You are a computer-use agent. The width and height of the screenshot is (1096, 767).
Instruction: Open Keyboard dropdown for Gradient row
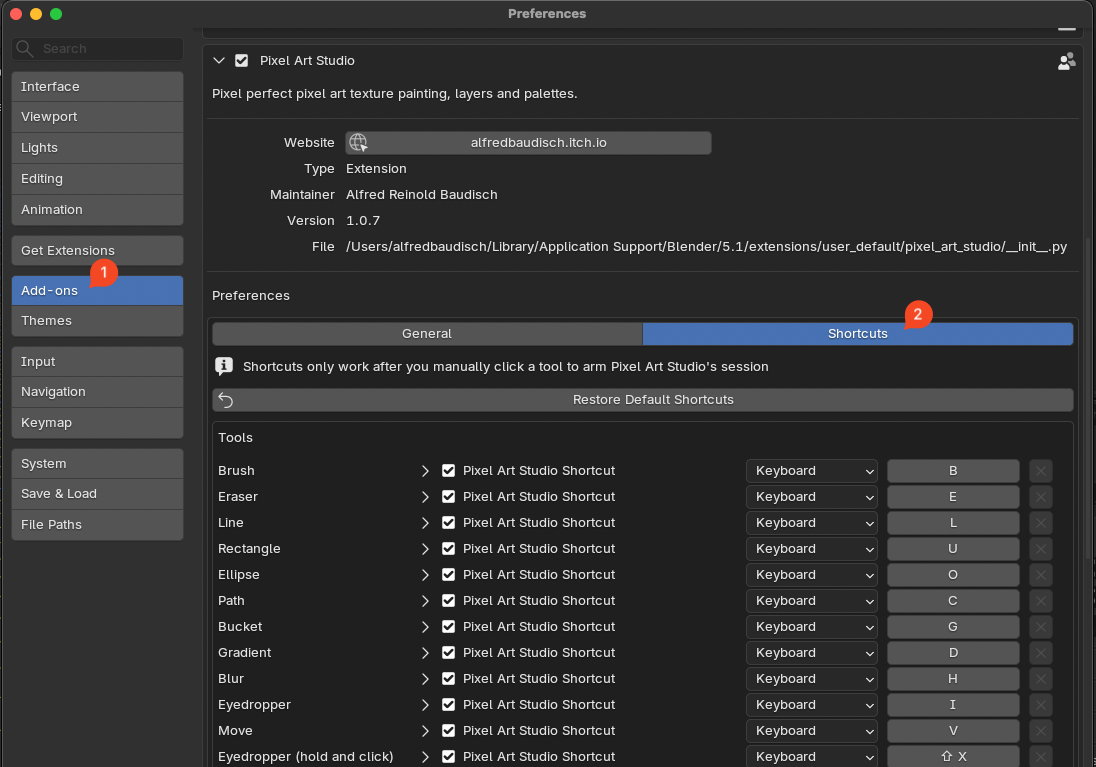812,652
